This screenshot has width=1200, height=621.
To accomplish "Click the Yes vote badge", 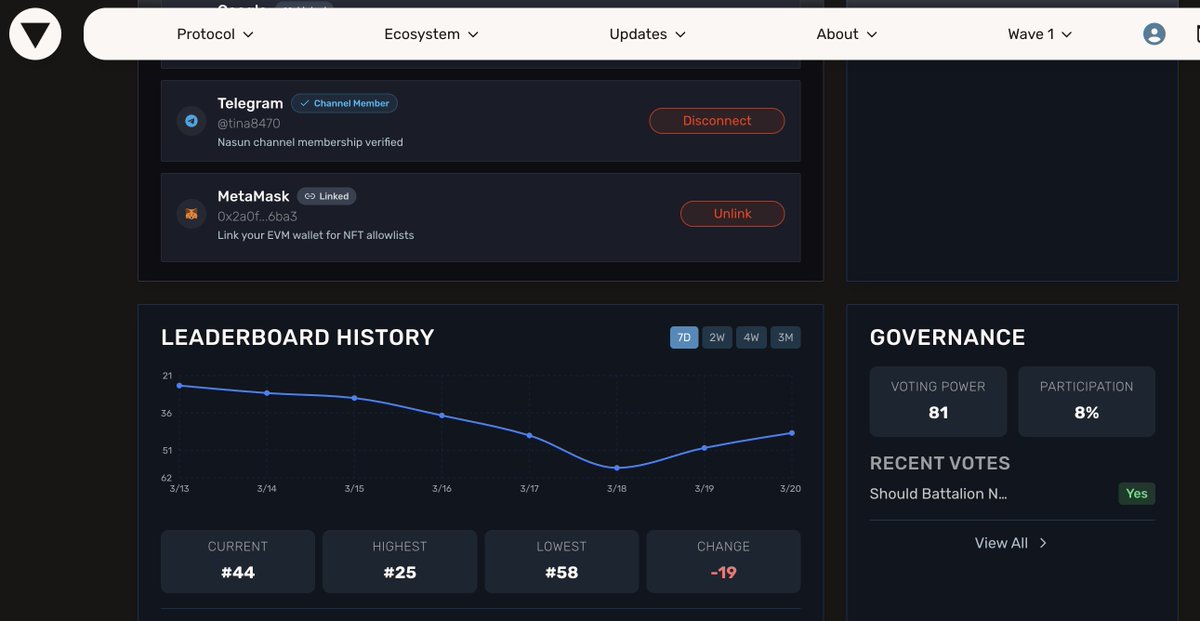I will pos(1137,494).
